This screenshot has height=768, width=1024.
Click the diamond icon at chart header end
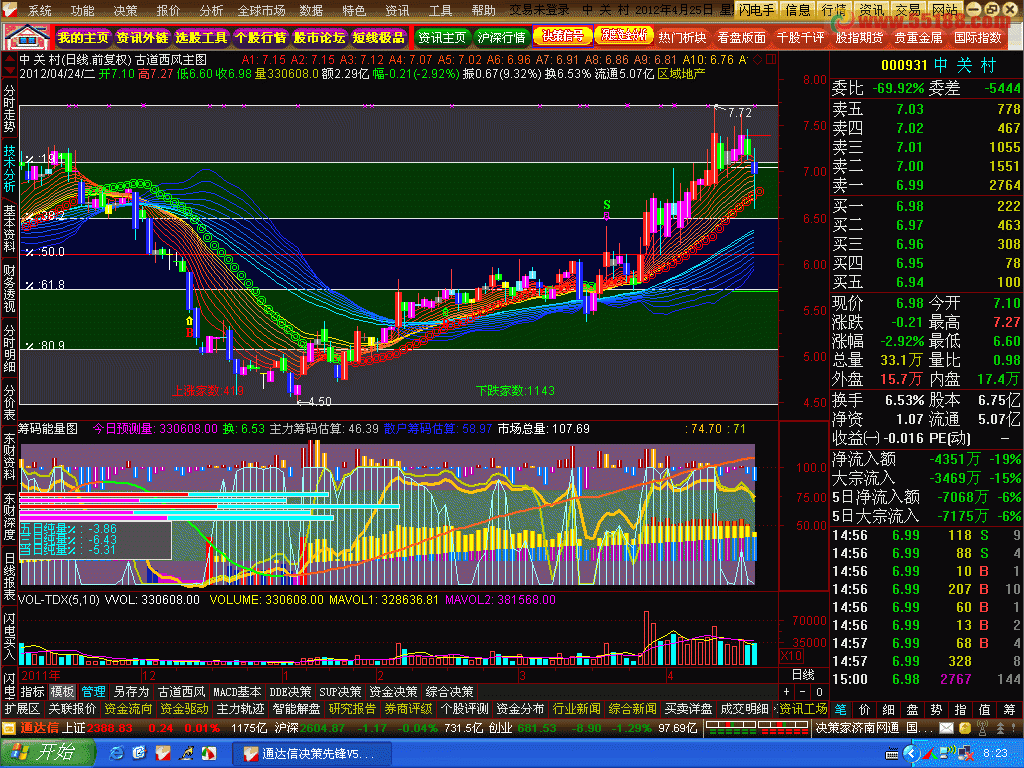pyautogui.click(x=758, y=60)
